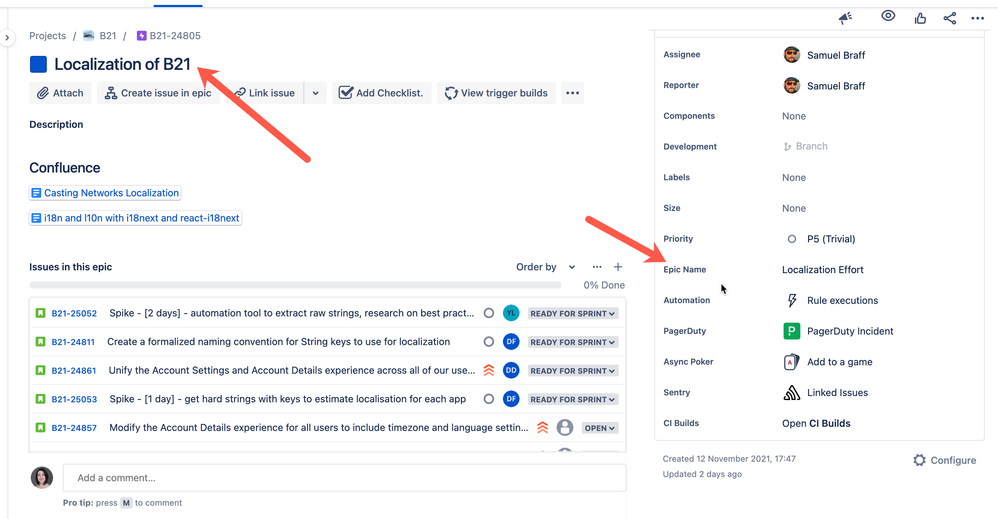Viewport: 998px width, 519px height.
Task: Click YL assignee avatar on B21-25052
Action: 511,313
